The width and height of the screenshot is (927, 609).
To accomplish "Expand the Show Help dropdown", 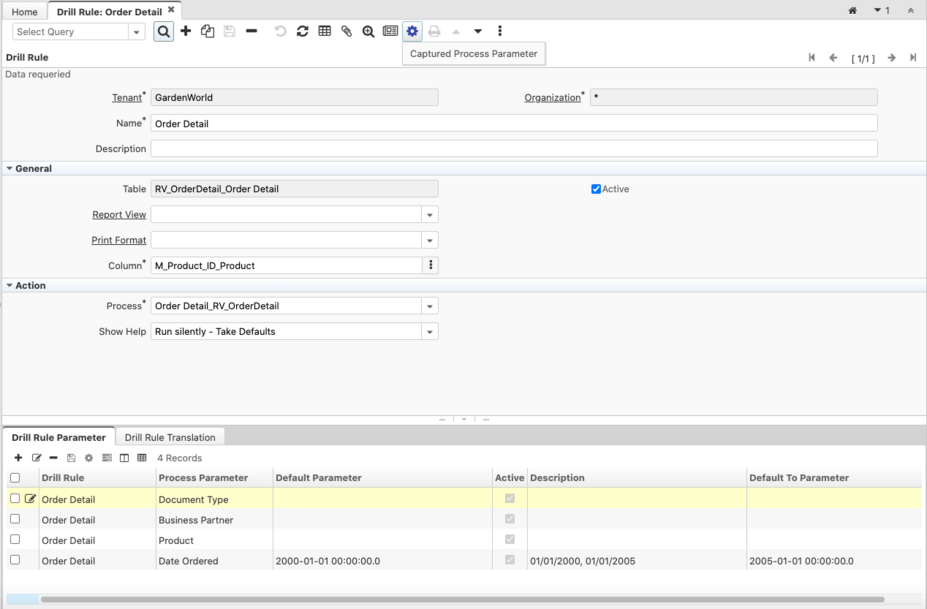I will (x=429, y=332).
